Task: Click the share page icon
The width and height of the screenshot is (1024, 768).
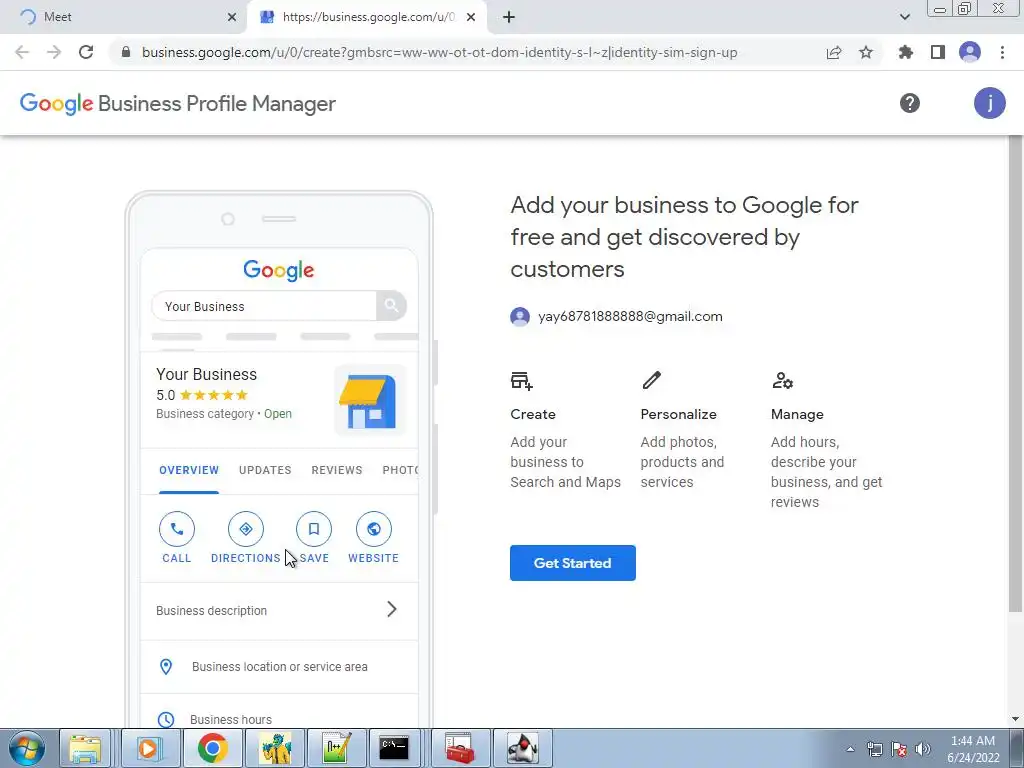Action: [834, 52]
